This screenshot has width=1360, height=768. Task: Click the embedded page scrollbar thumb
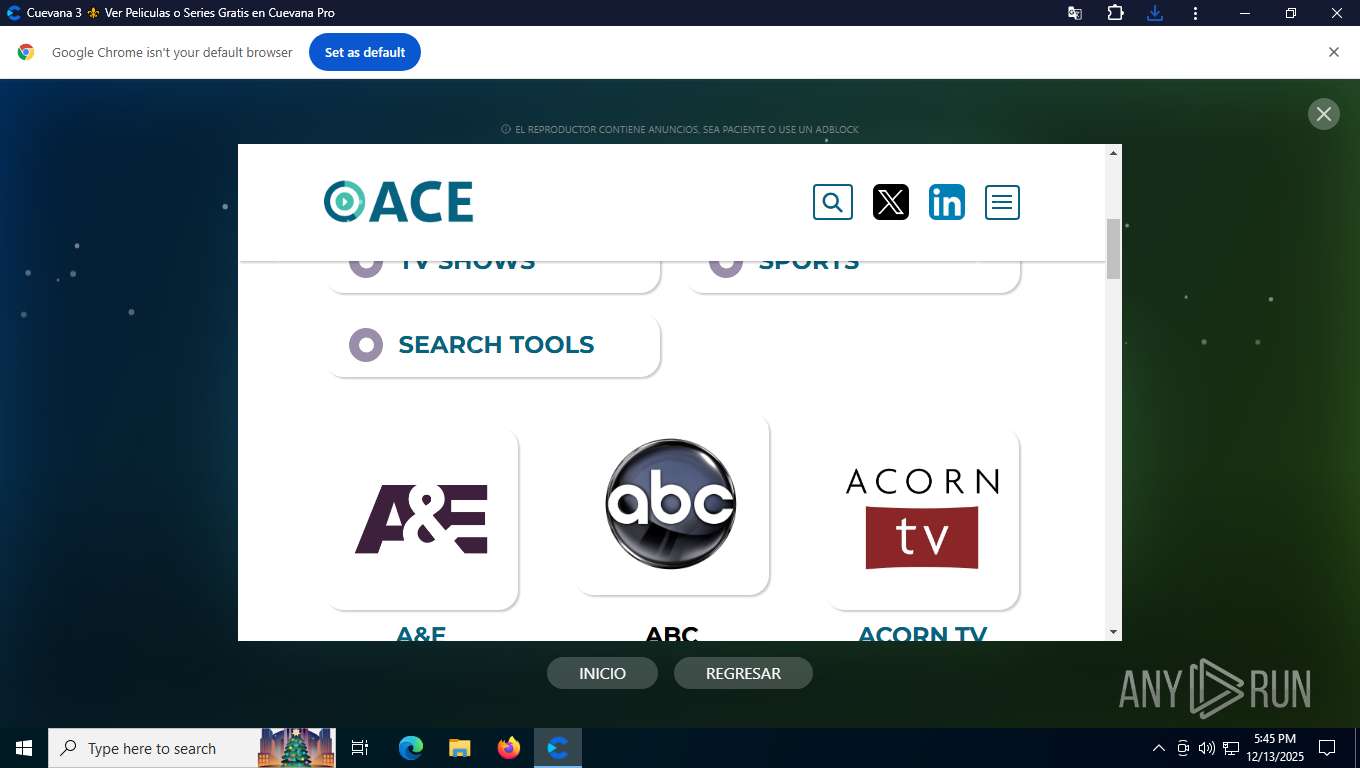pos(1113,249)
